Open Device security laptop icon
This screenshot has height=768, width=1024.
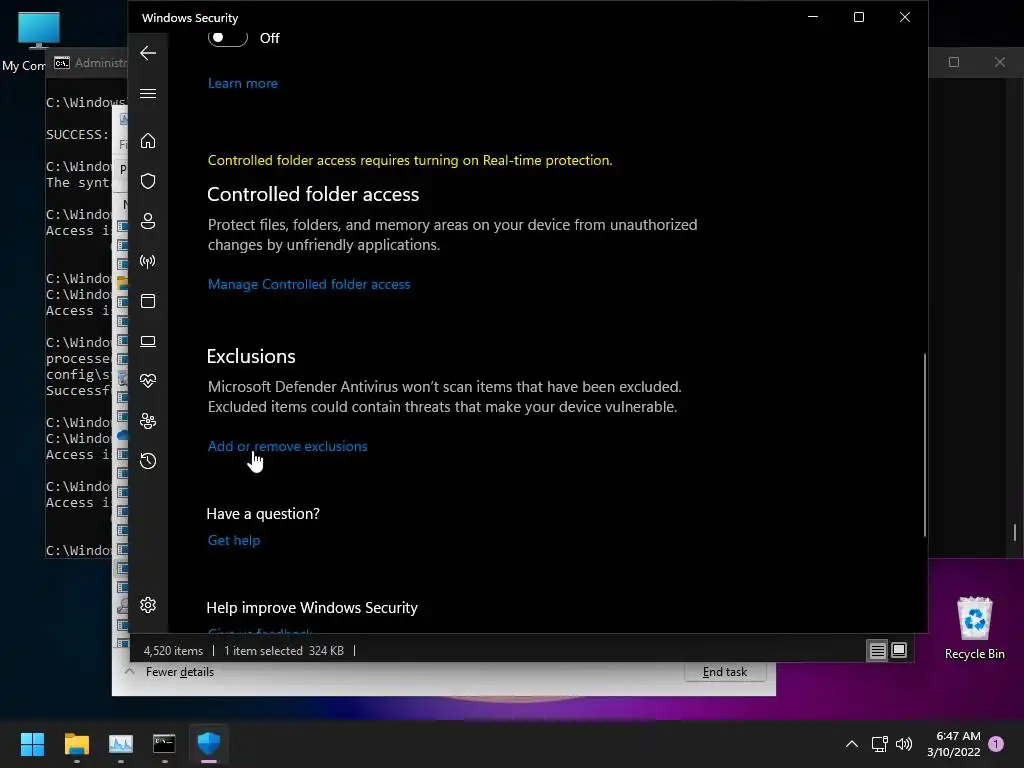[x=148, y=341]
